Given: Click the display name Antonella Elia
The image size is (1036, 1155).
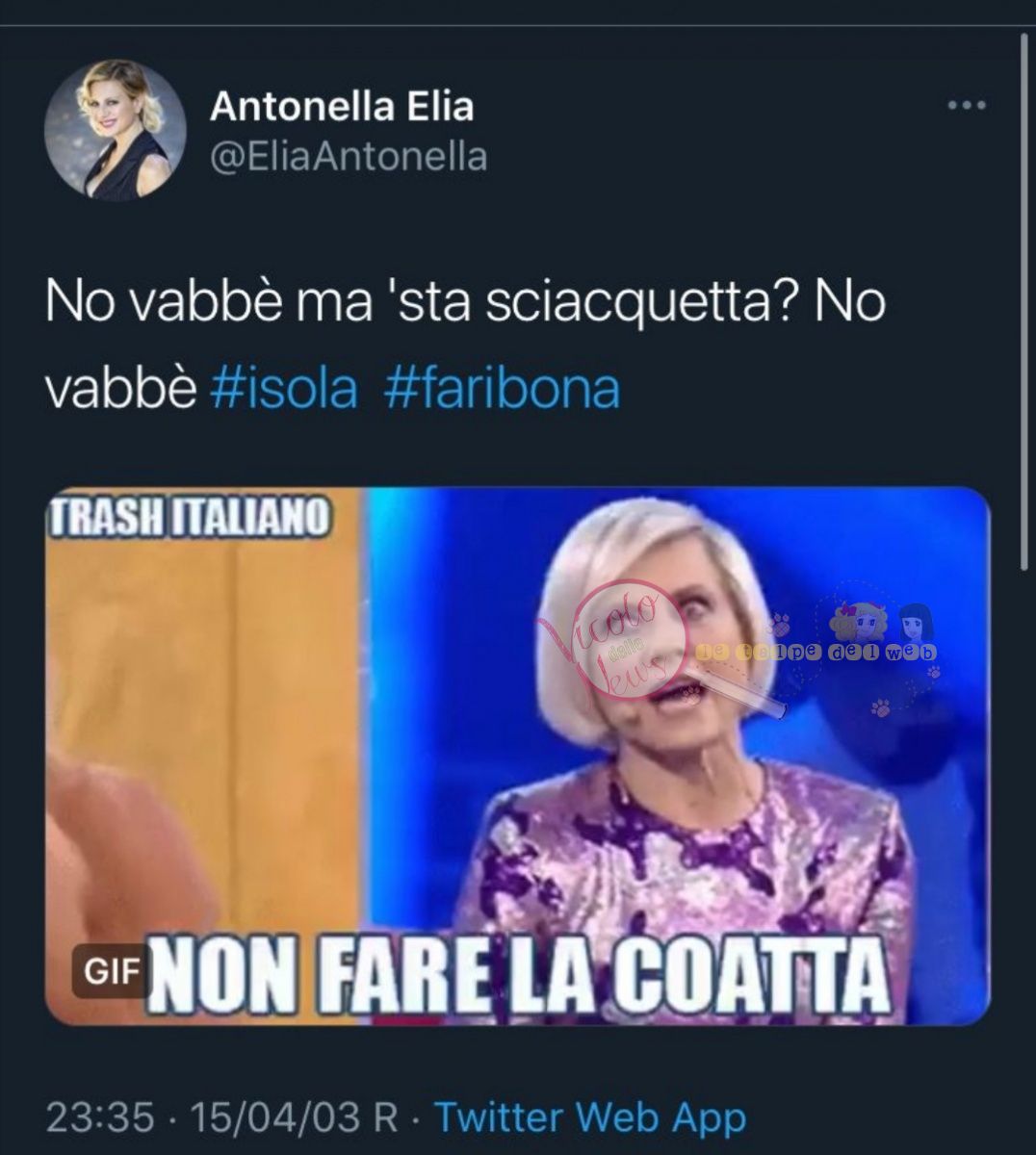Looking at the screenshot, I should tap(342, 106).
